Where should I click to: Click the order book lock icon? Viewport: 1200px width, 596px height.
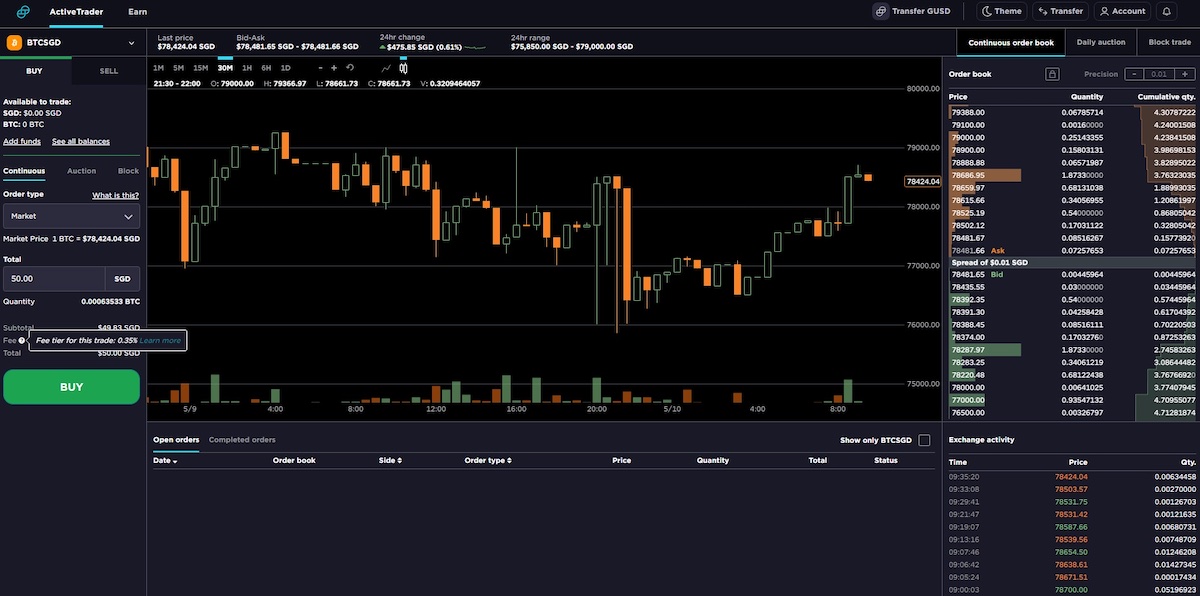(x=1052, y=74)
